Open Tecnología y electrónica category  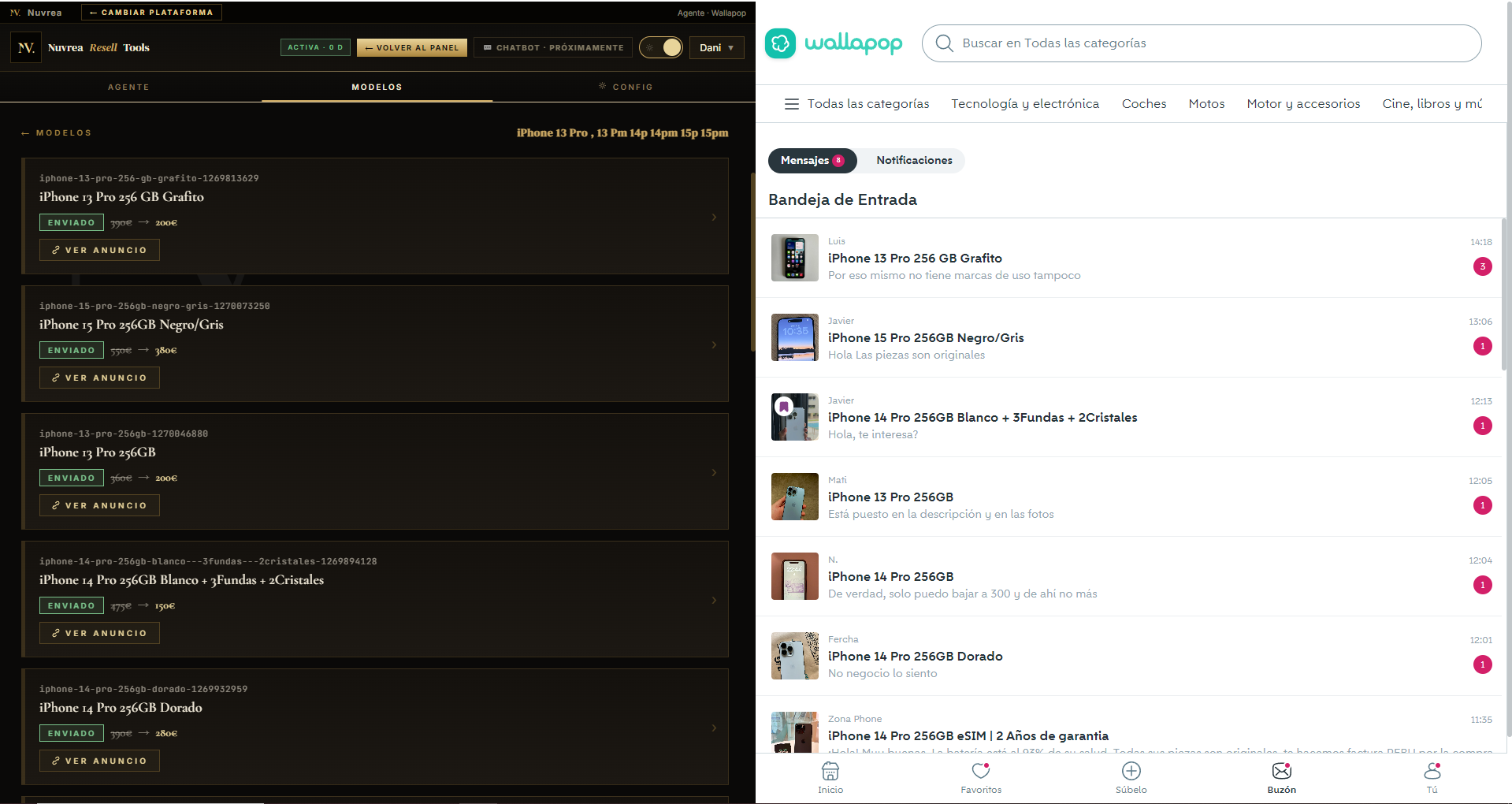tap(1025, 104)
